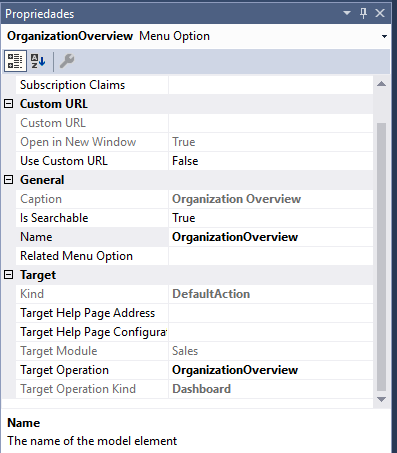Image resolution: width=397 pixels, height=453 pixels.
Task: Close the Propriedades panel
Action: [x=380, y=13]
